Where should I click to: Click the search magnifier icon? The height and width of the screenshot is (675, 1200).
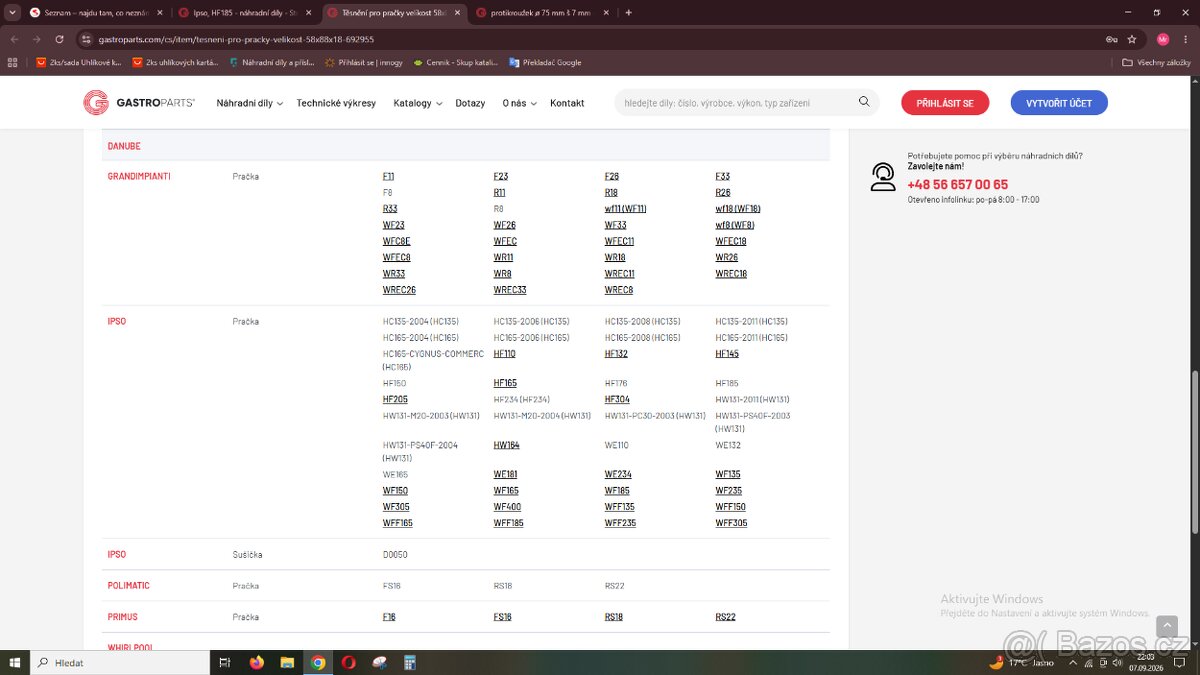[864, 102]
